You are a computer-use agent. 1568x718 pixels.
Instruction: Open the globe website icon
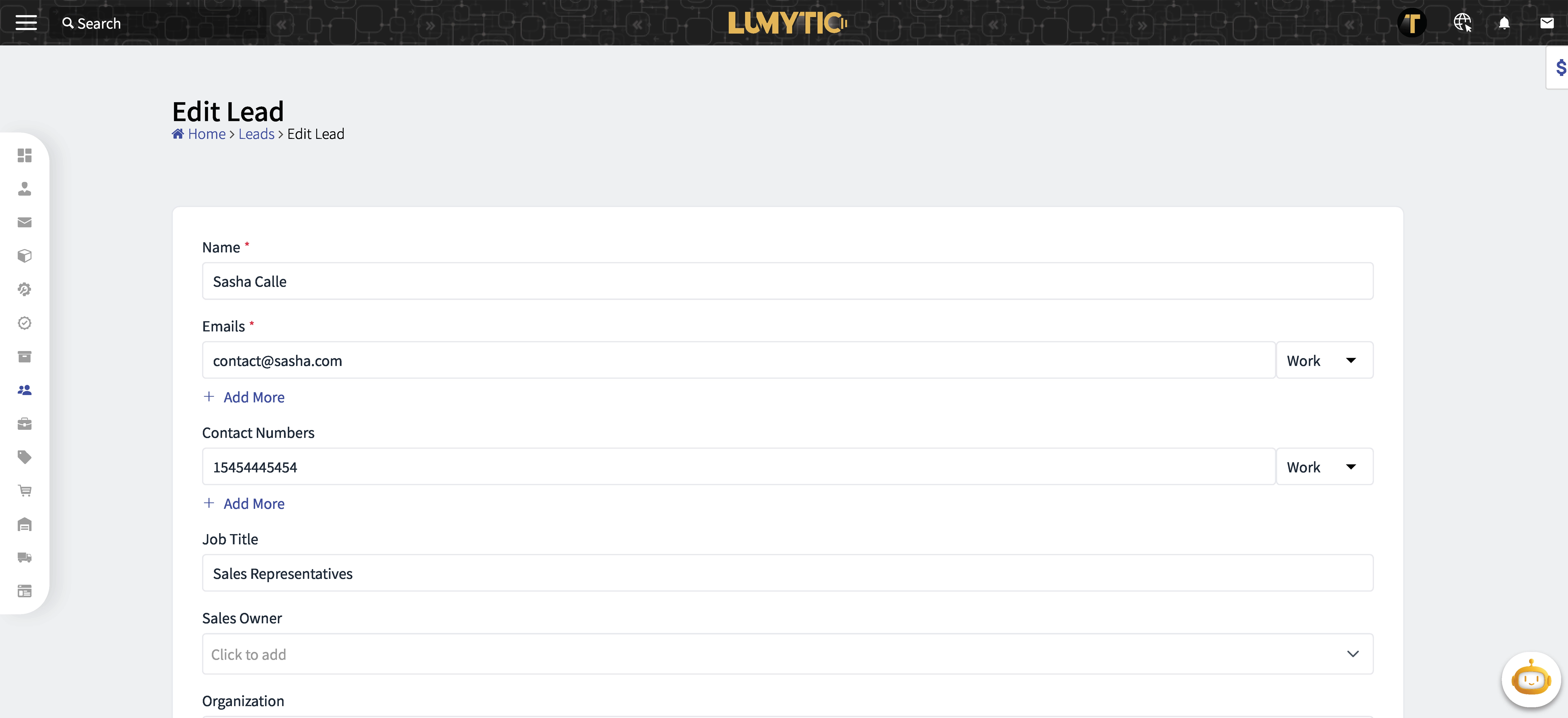[x=1462, y=23]
